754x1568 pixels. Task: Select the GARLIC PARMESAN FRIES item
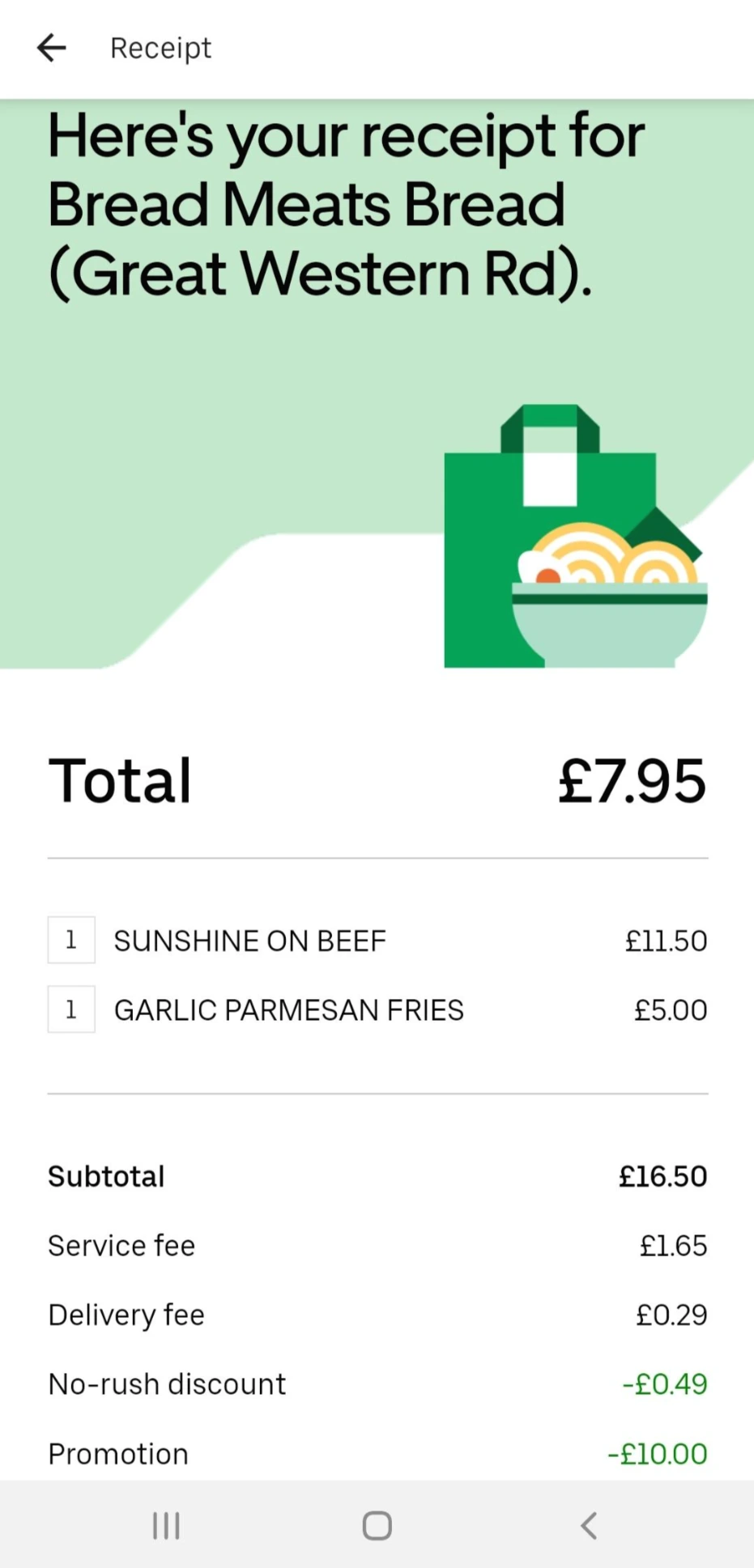pos(288,1010)
